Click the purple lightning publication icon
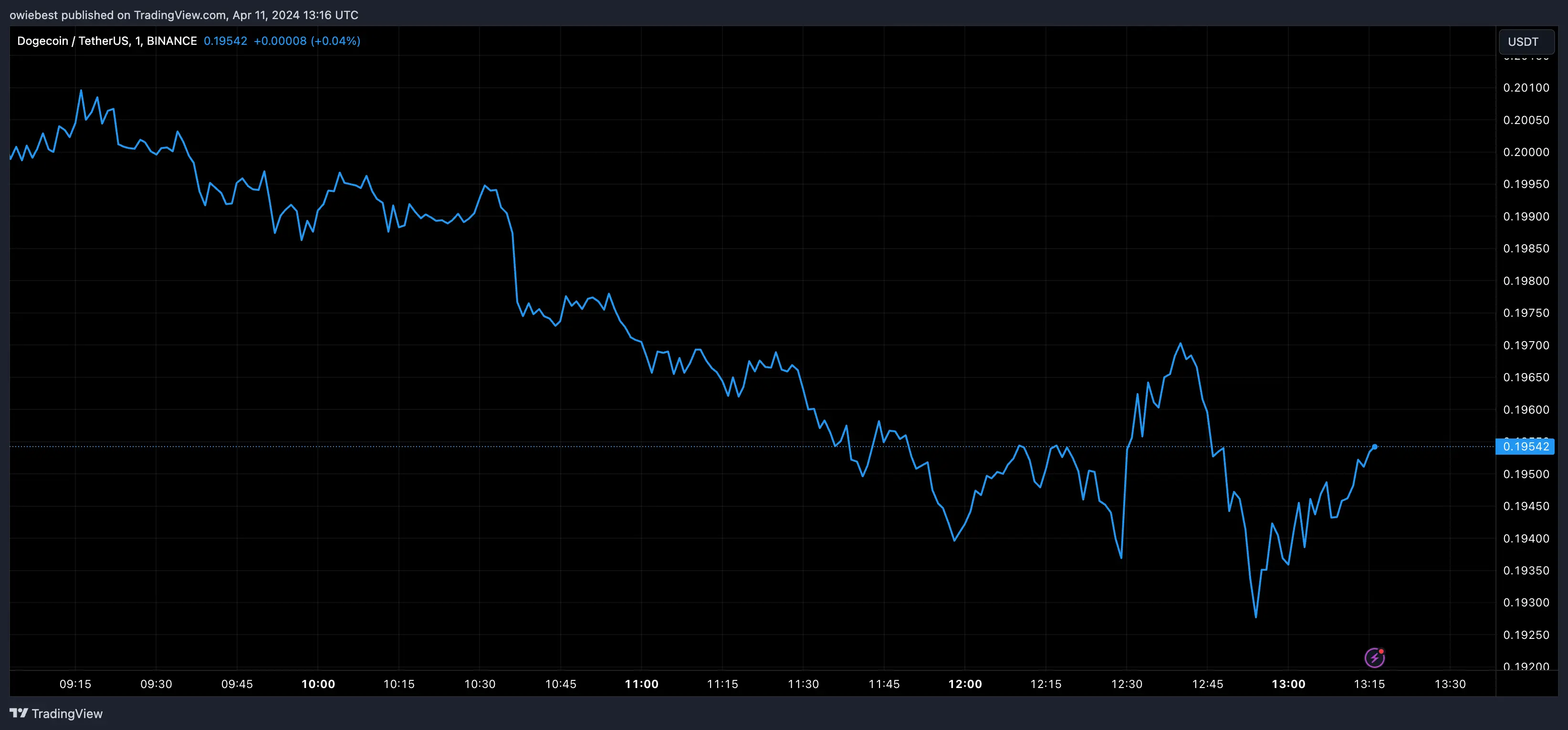 pos(1376,657)
